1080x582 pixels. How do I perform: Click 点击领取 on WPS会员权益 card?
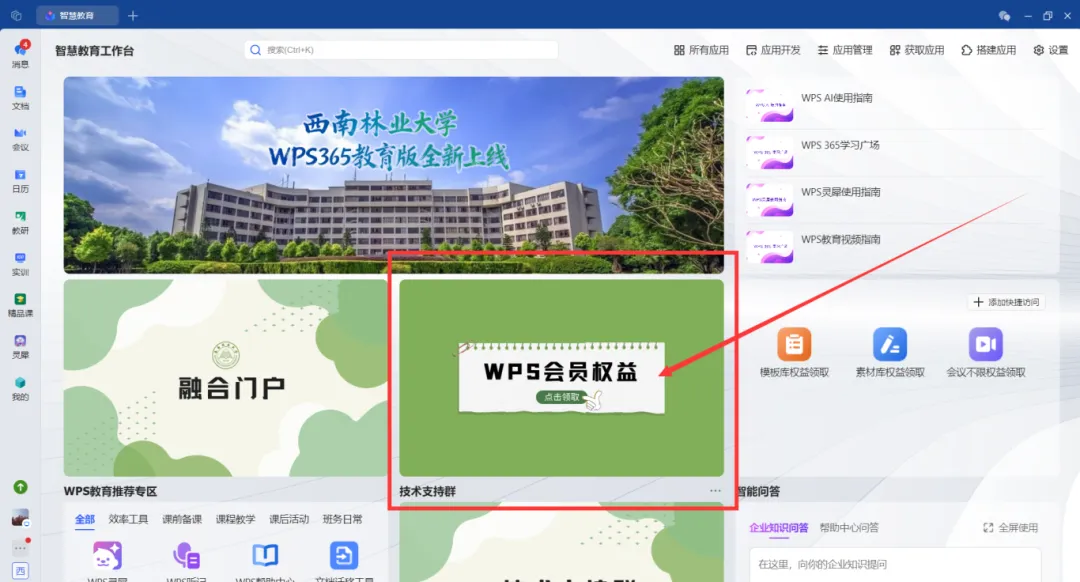click(x=562, y=397)
